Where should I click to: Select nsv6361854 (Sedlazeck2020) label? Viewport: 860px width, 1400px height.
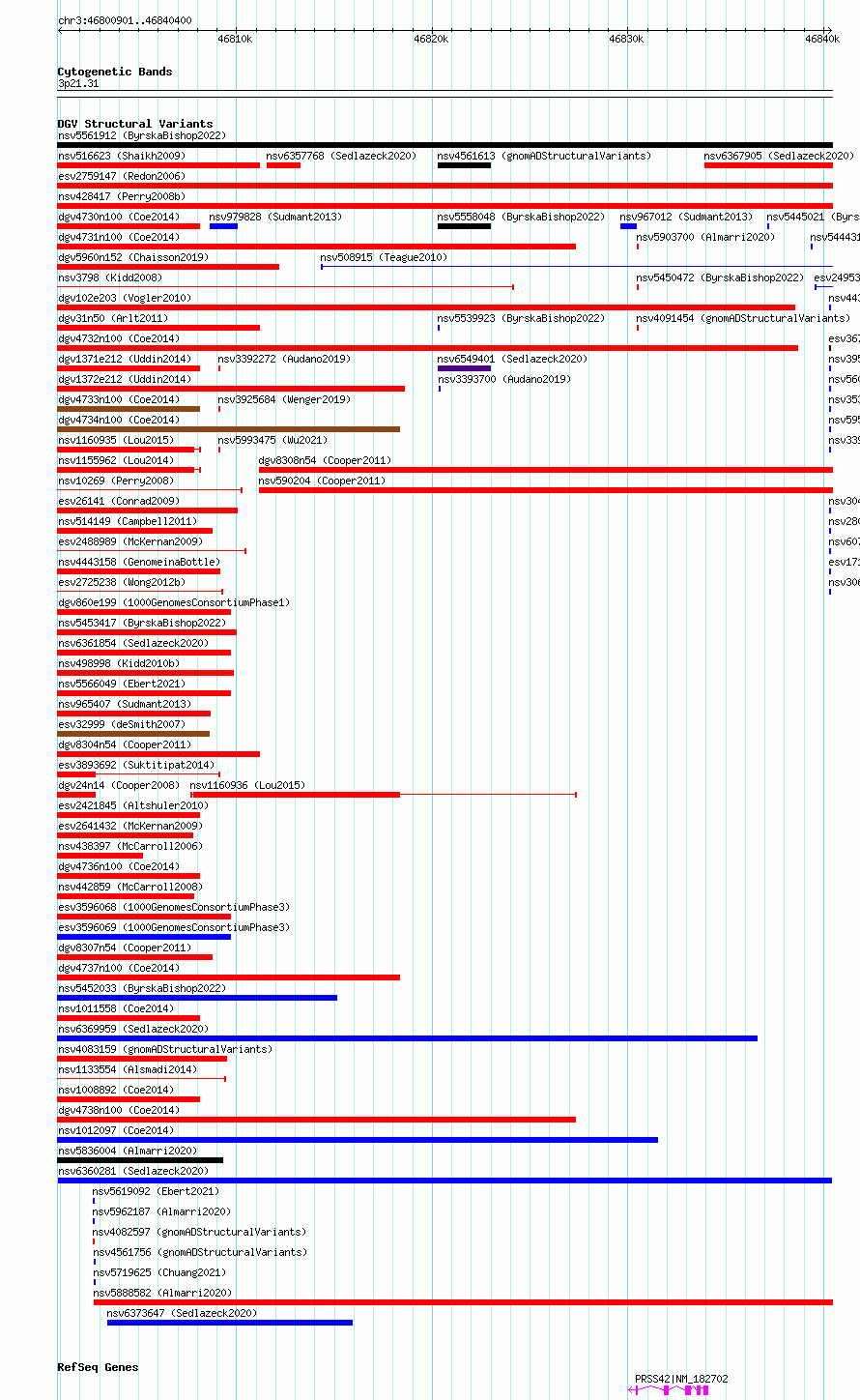pyautogui.click(x=132, y=643)
